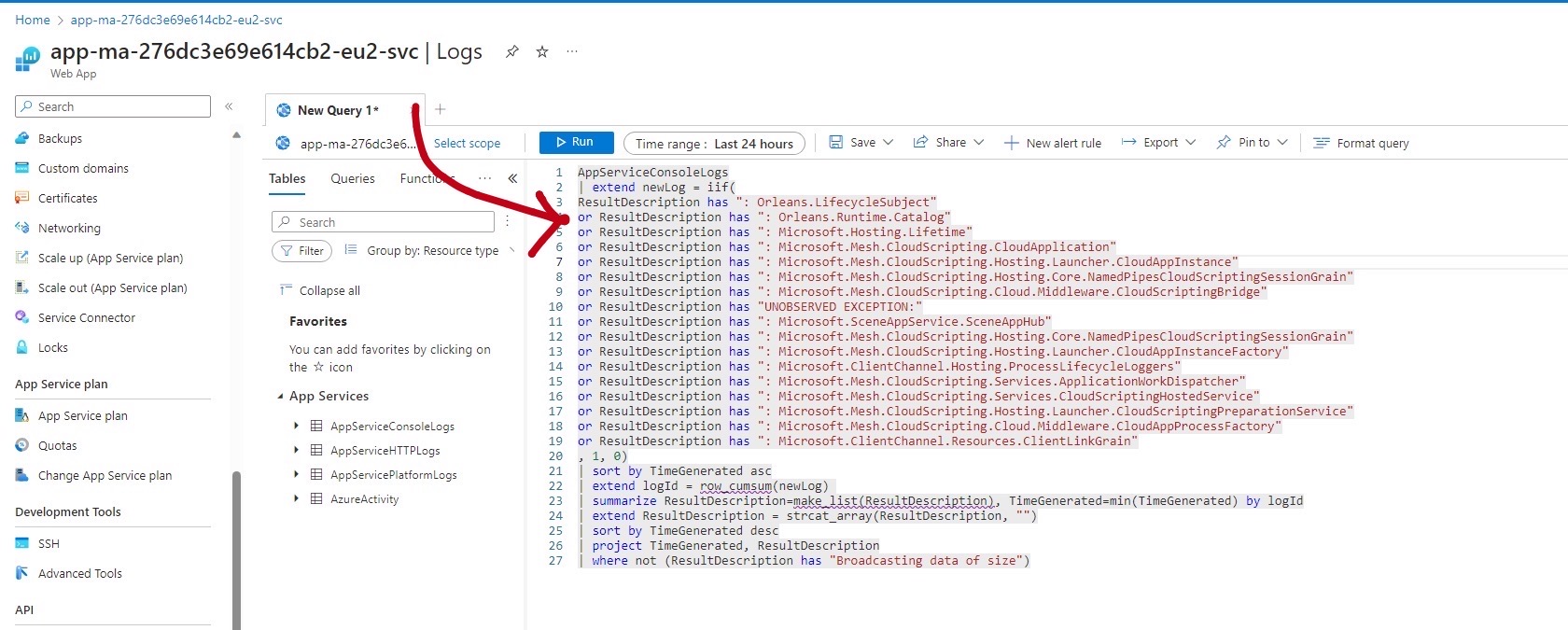Click the sidebar scroll up arrow
The height and width of the screenshot is (630, 1568).
pyautogui.click(x=236, y=135)
